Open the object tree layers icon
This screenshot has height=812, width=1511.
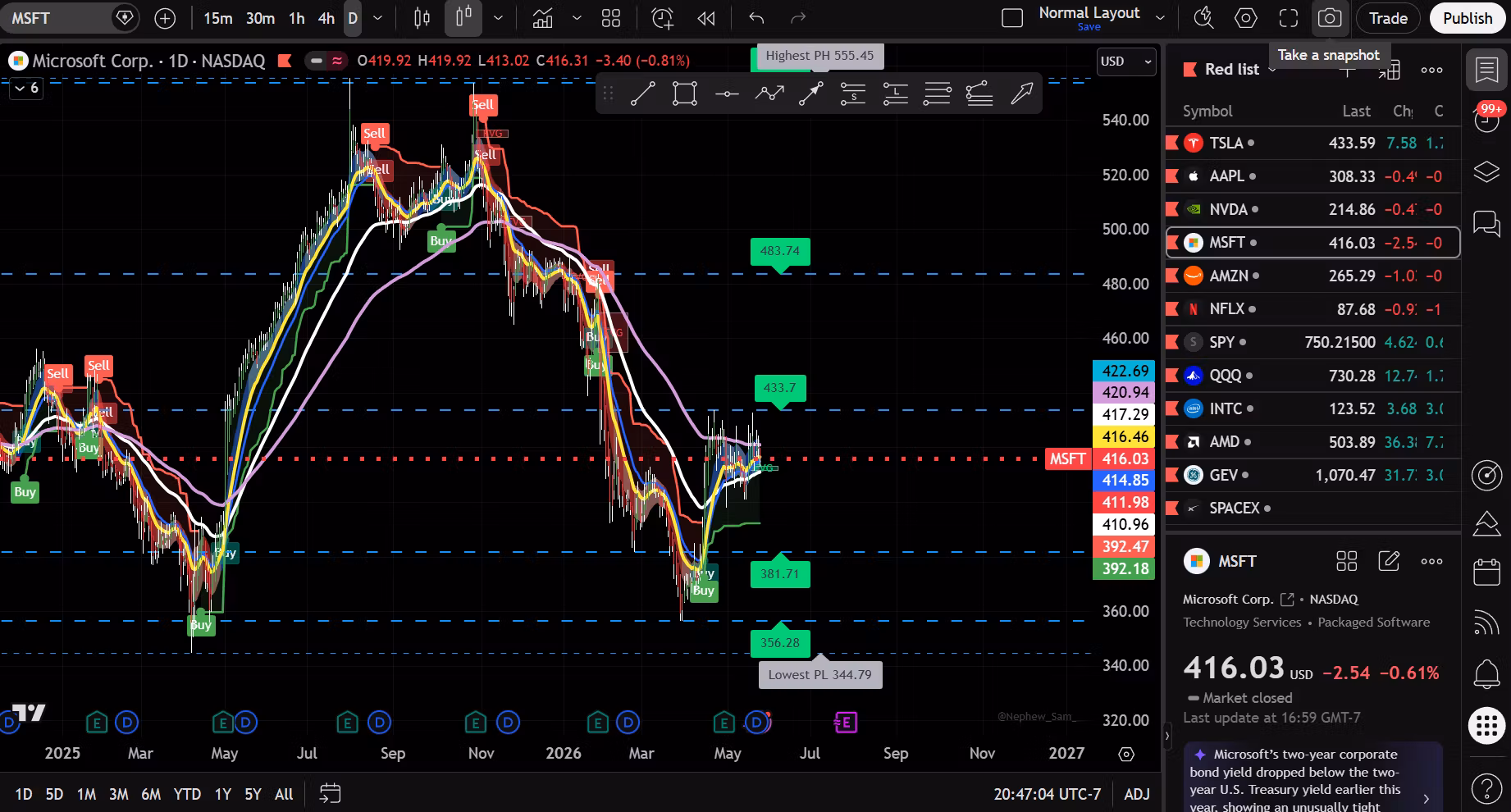[1486, 171]
